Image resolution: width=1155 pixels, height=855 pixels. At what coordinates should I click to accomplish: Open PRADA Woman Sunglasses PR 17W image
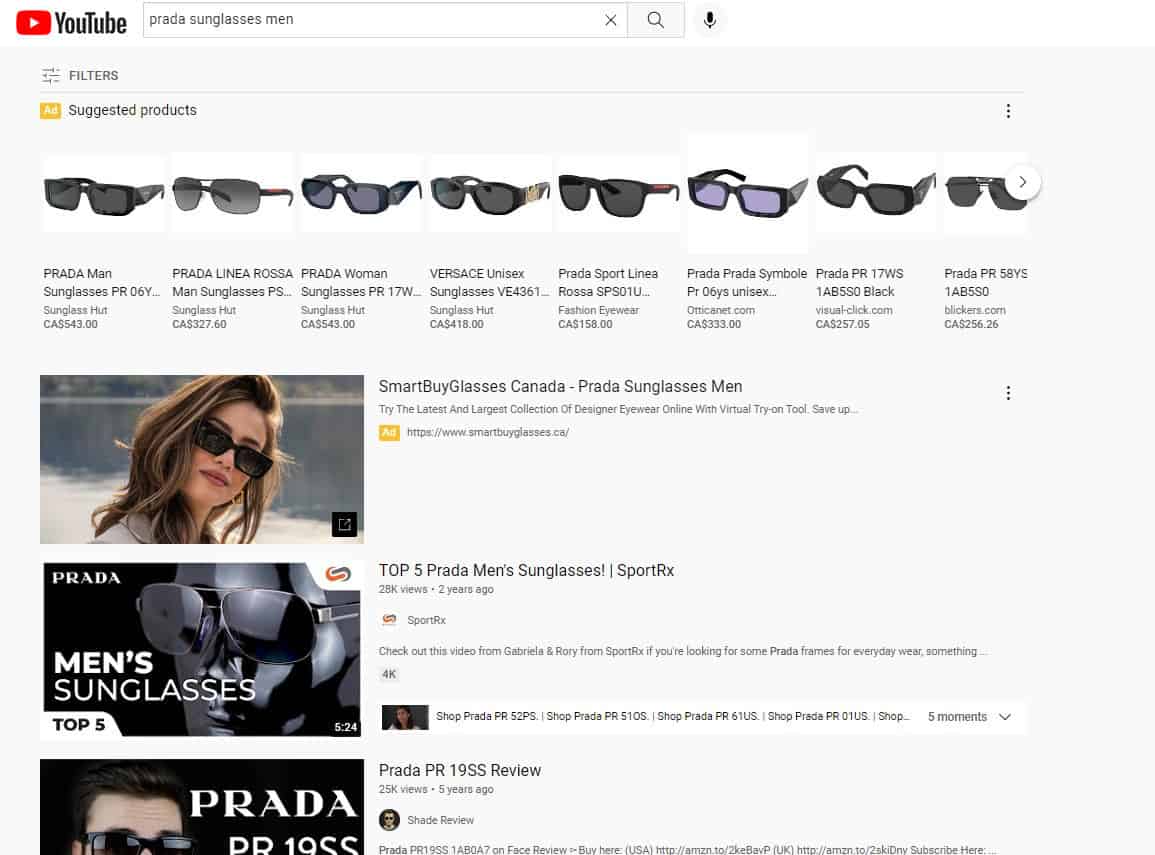361,194
